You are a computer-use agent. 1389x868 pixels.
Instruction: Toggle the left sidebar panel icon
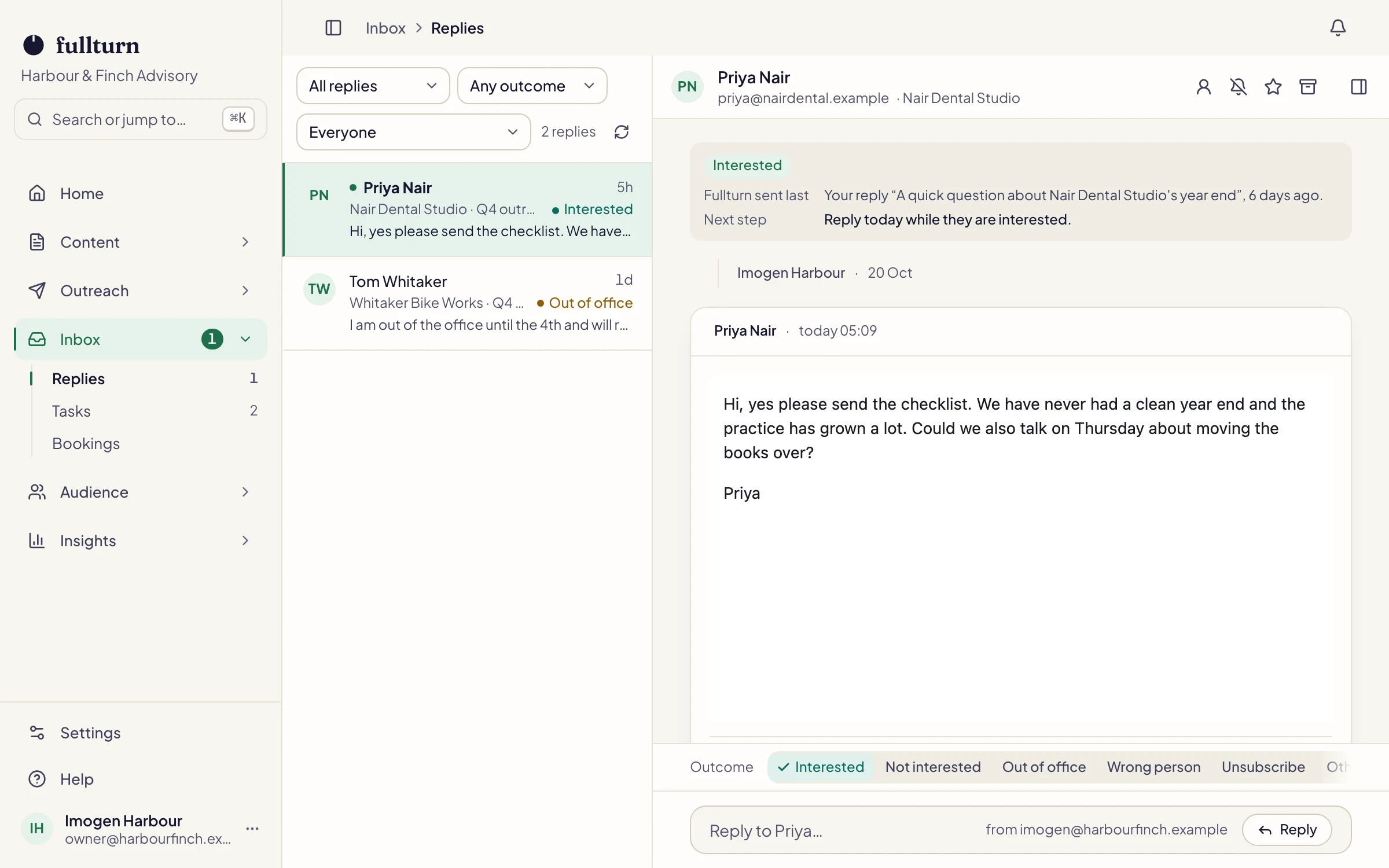(x=333, y=28)
